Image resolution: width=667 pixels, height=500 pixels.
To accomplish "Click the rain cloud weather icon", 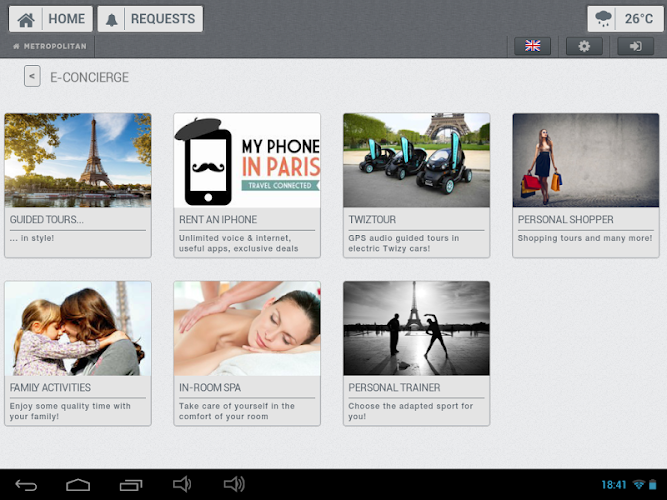I will (603, 19).
